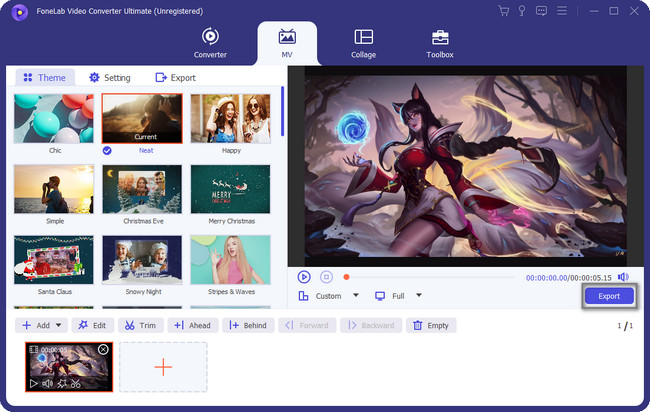Click the 1 / 1 page indicator
Viewport: 650px width, 412px height.
(625, 325)
